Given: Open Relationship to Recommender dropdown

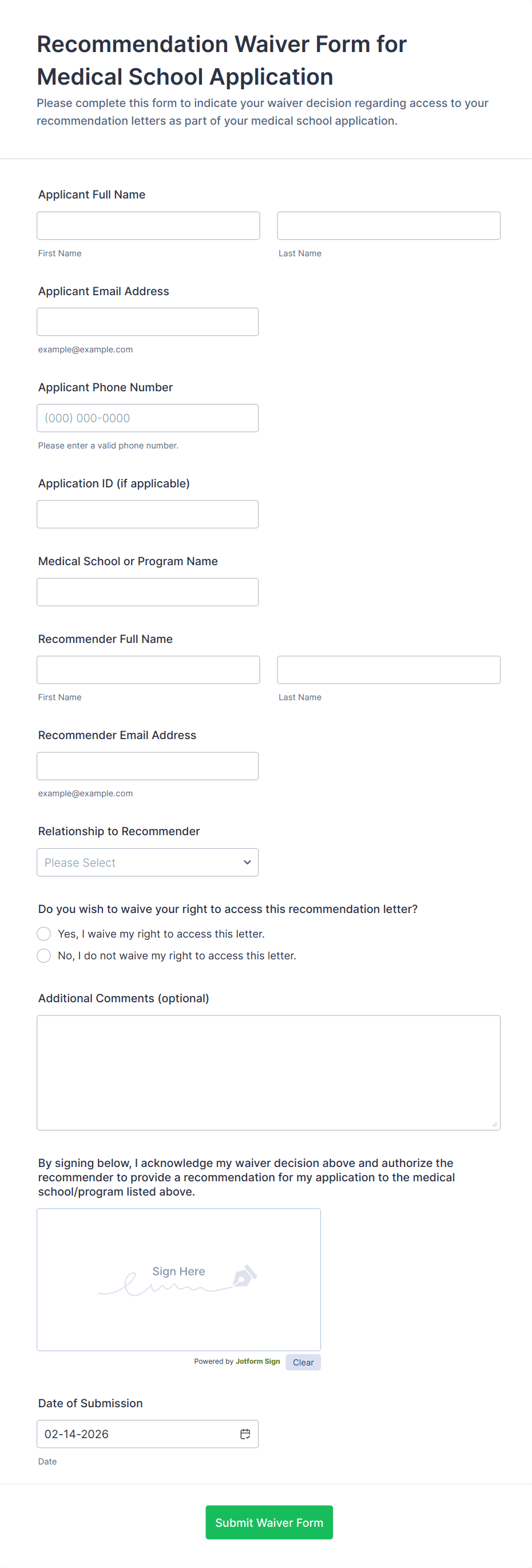Looking at the screenshot, I should tap(148, 862).
